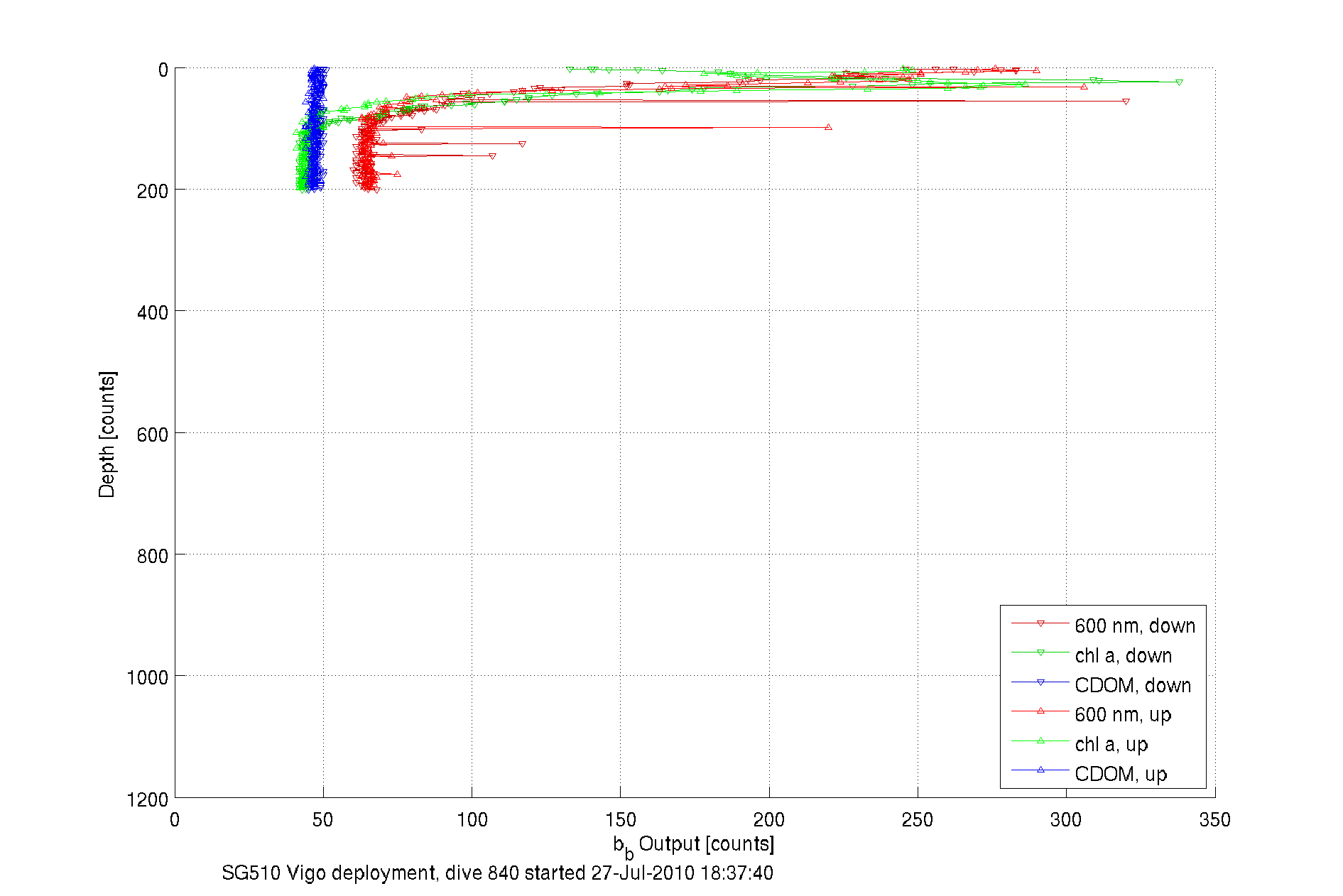The width and height of the screenshot is (1343, 896).
Task: Click the rightmost green data marker near 338 counts
Action: [x=1180, y=83]
